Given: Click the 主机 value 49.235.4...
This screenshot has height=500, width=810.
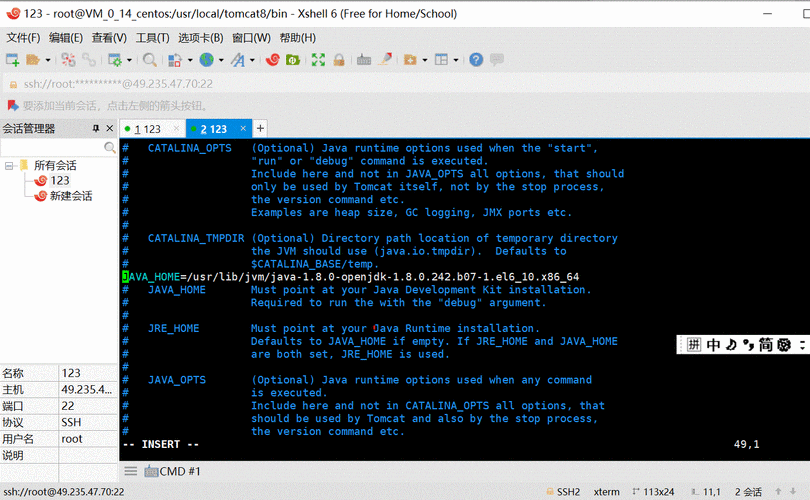Looking at the screenshot, I should click(x=86, y=389).
